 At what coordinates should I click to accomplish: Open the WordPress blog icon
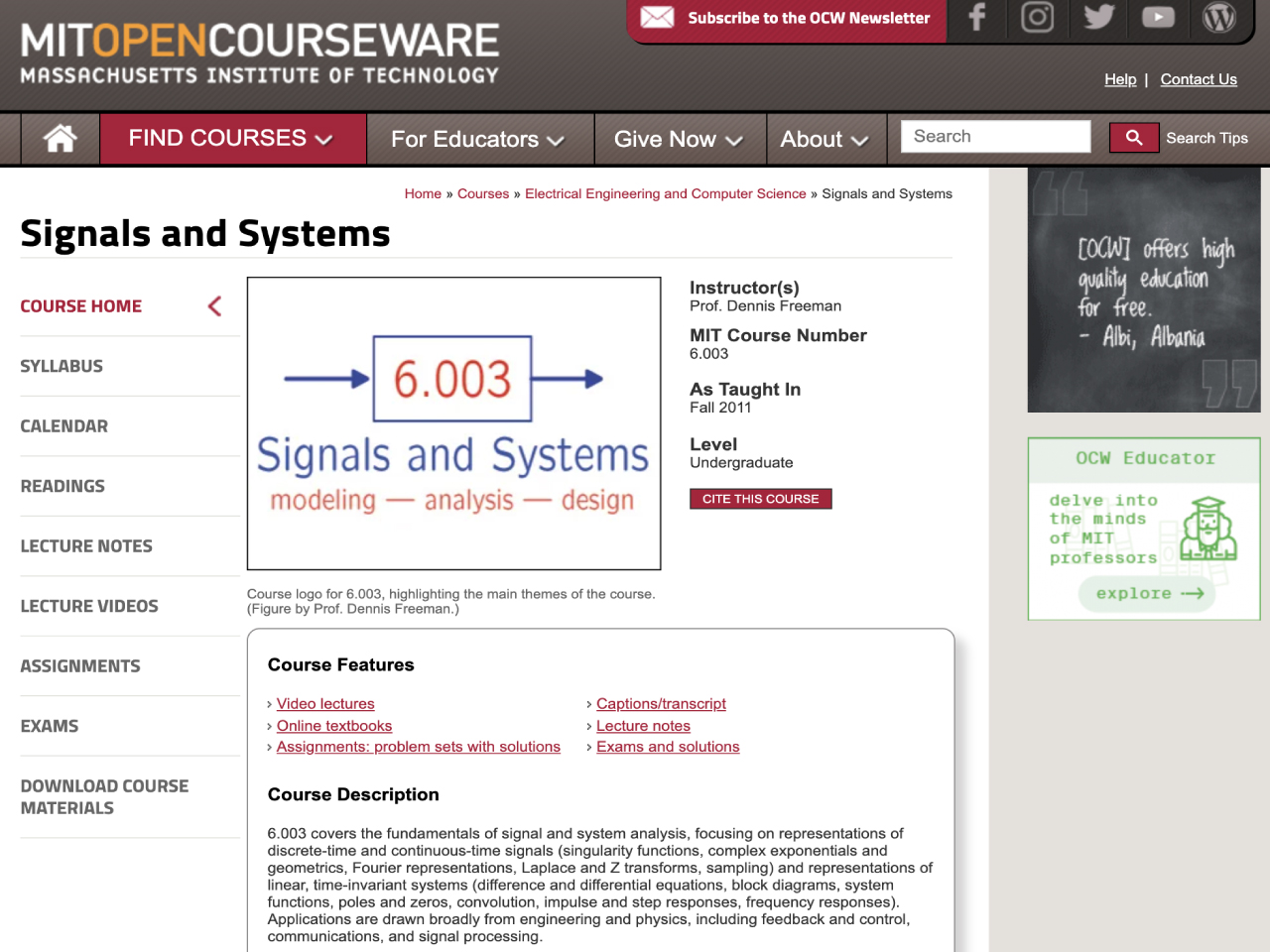pos(1218,17)
